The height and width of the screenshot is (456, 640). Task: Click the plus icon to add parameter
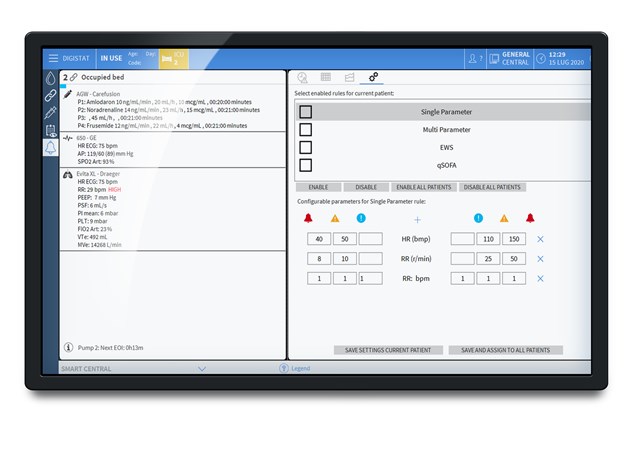417,219
